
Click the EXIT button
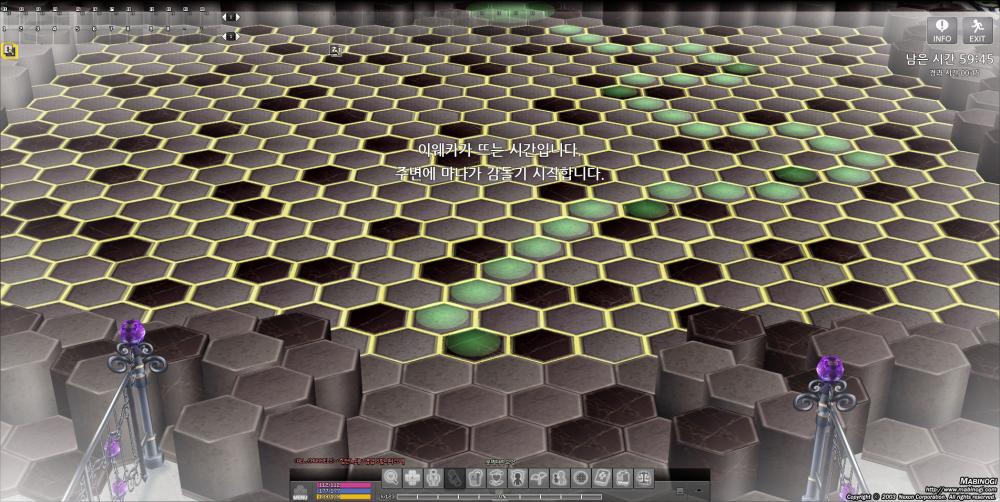pos(977,30)
